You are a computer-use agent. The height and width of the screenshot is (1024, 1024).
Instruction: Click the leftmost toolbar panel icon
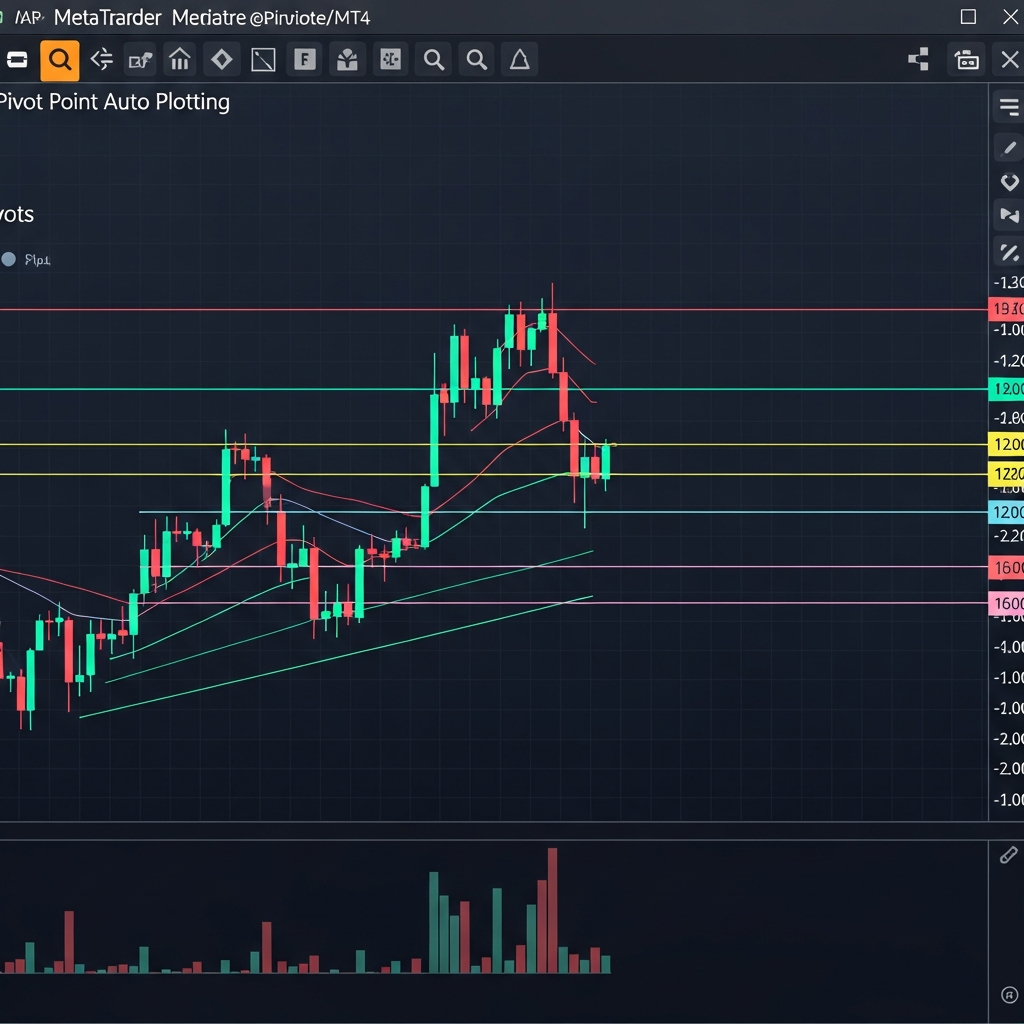16,61
